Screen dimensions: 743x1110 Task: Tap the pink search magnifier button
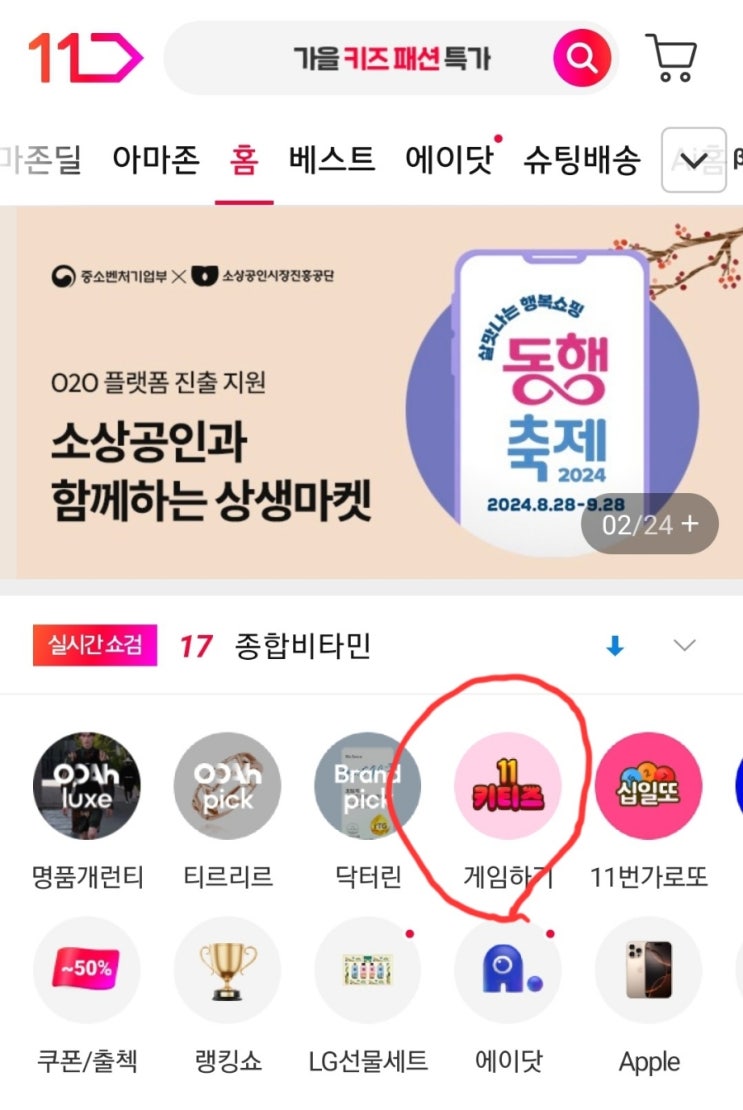point(582,57)
